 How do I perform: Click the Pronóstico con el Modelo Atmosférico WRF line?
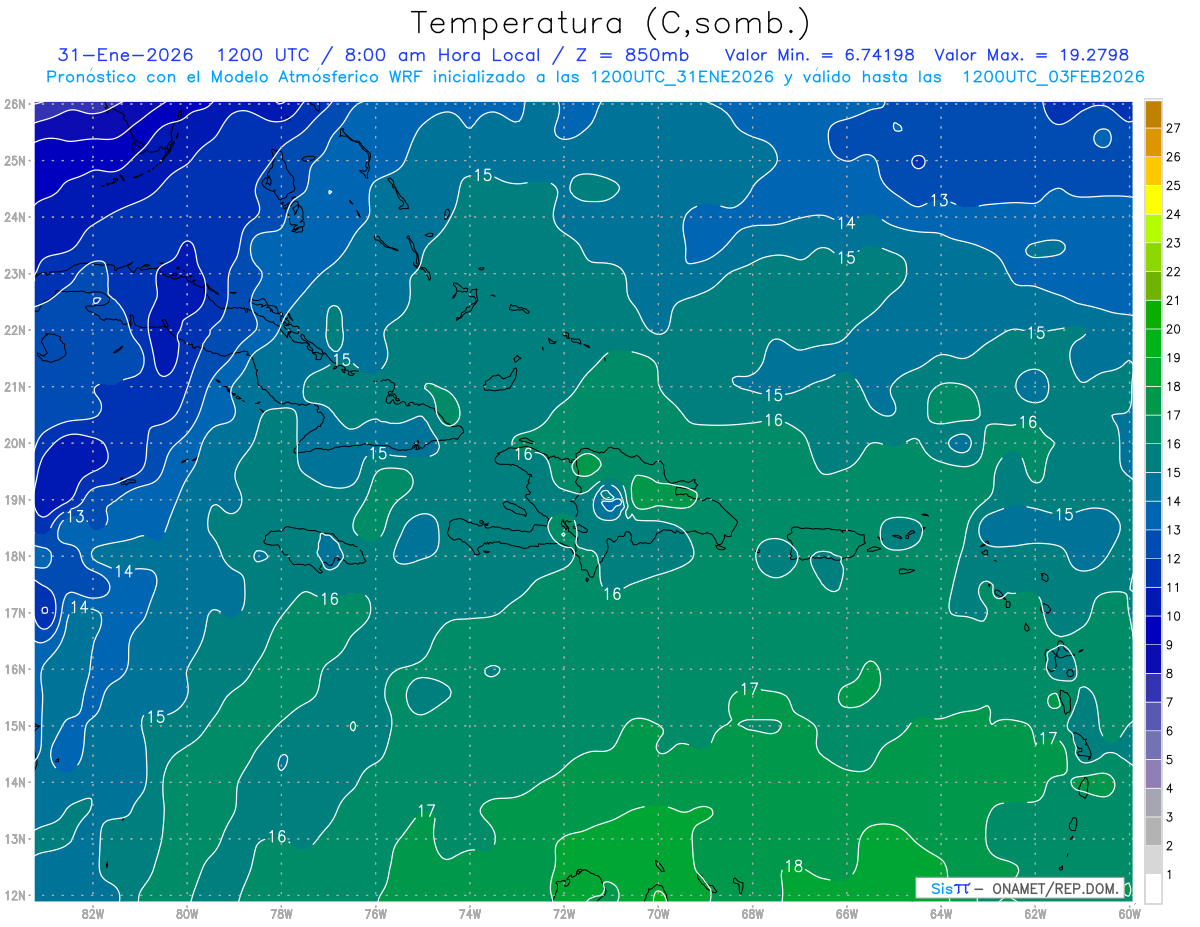coord(596,77)
